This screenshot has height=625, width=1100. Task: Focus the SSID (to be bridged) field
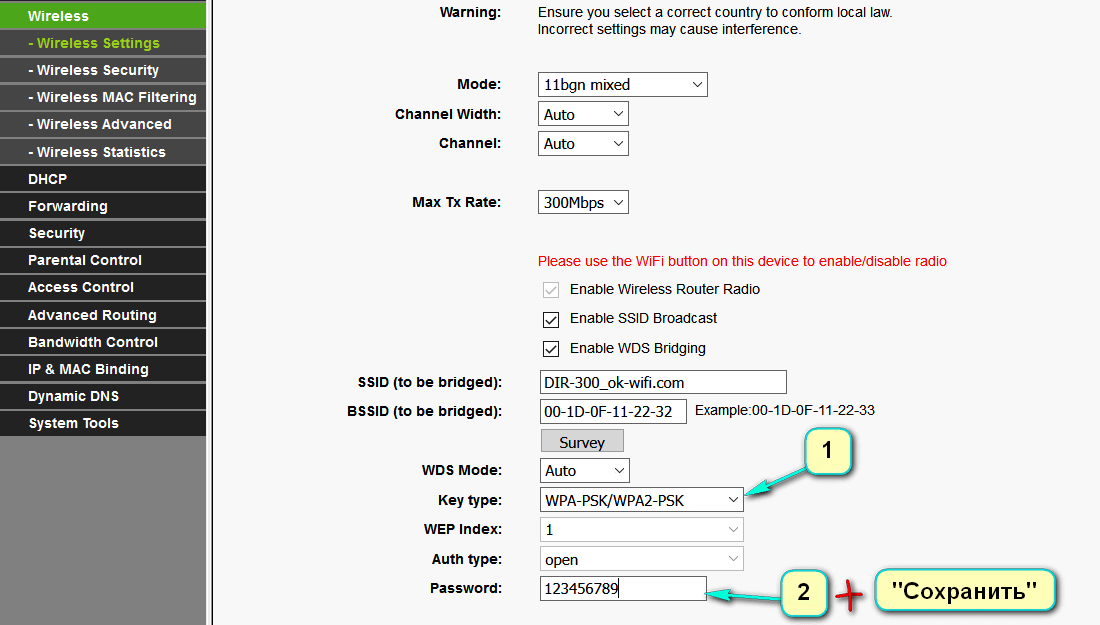663,382
